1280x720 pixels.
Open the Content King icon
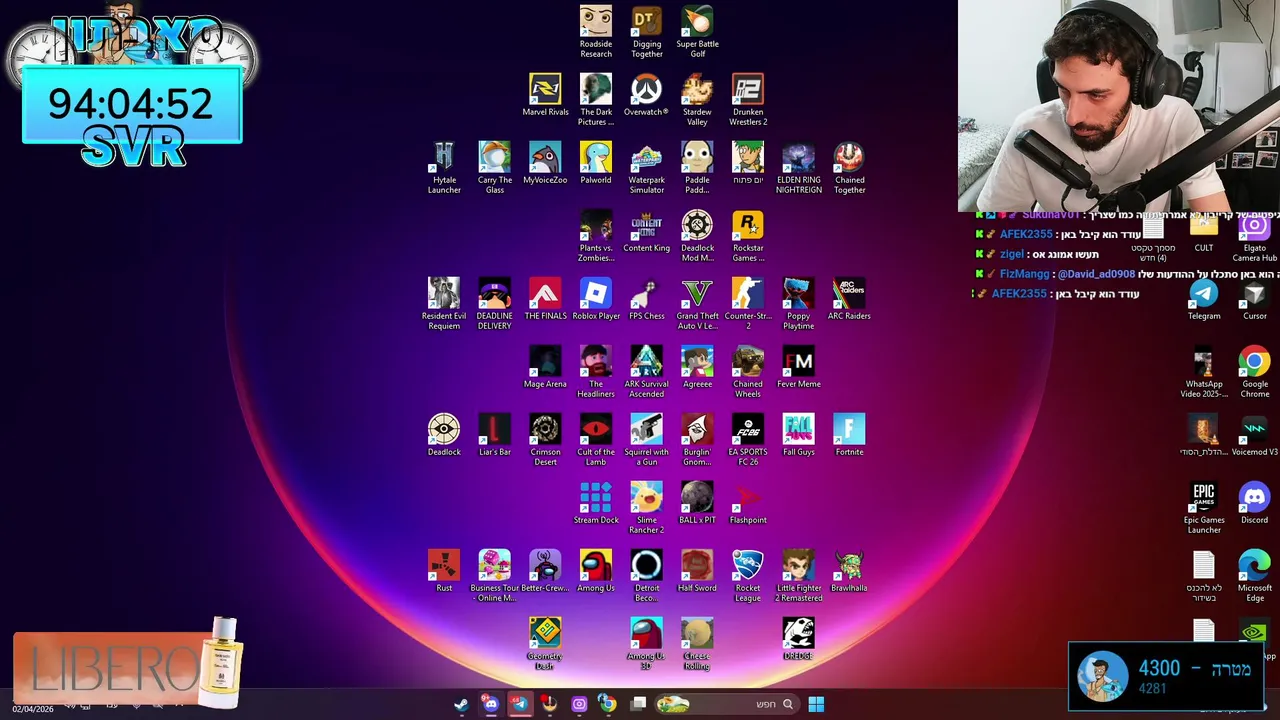coord(647,231)
